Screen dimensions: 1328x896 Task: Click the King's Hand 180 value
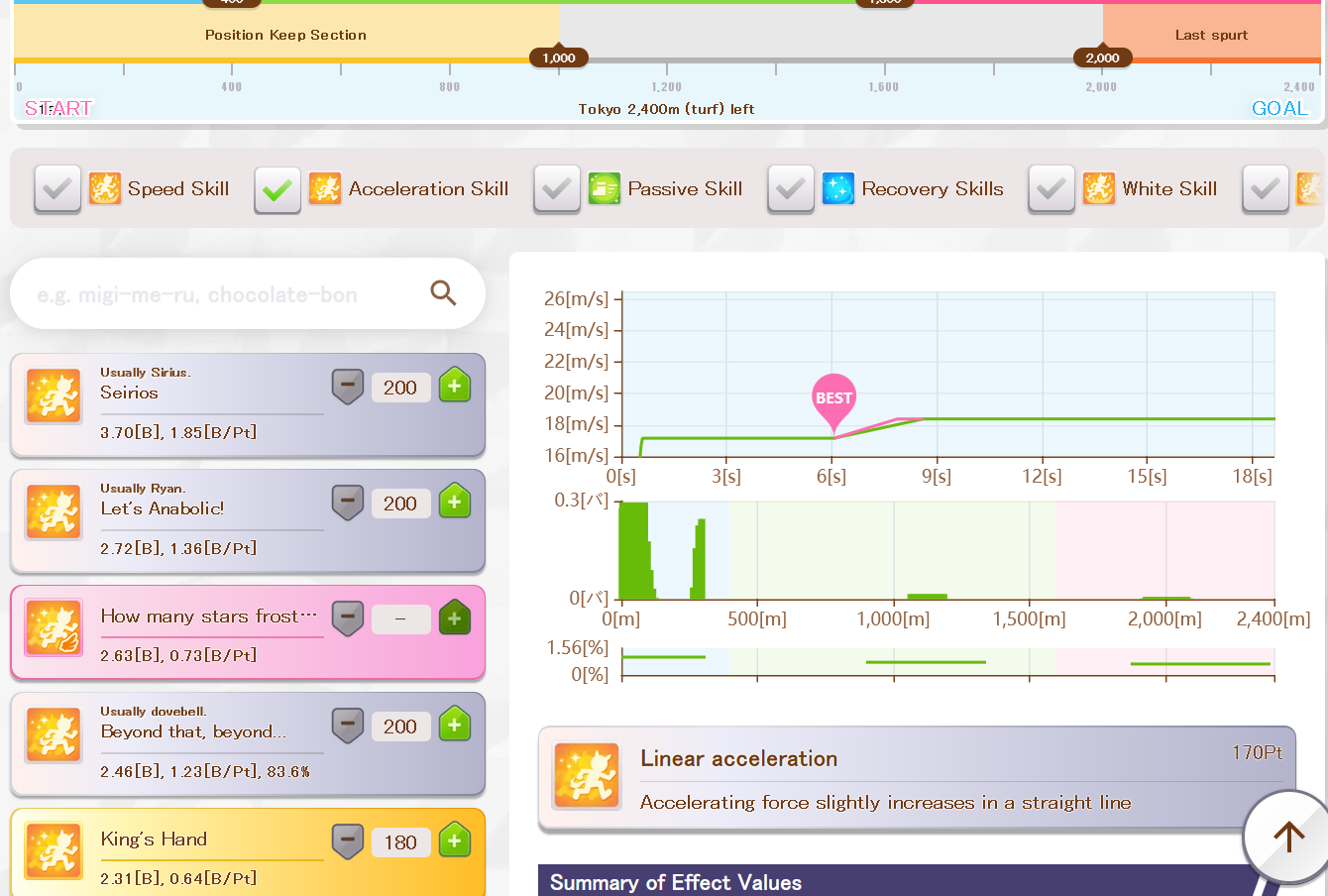400,842
